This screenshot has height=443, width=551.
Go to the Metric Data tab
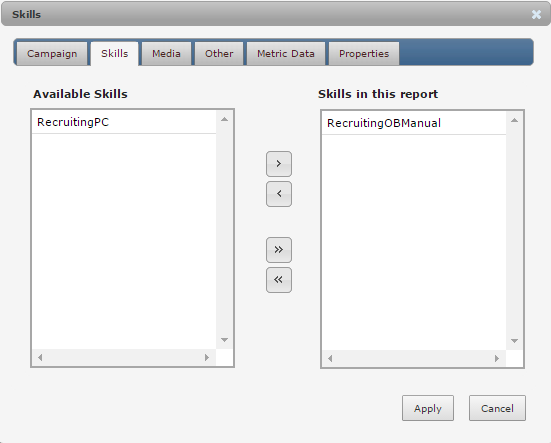[286, 54]
